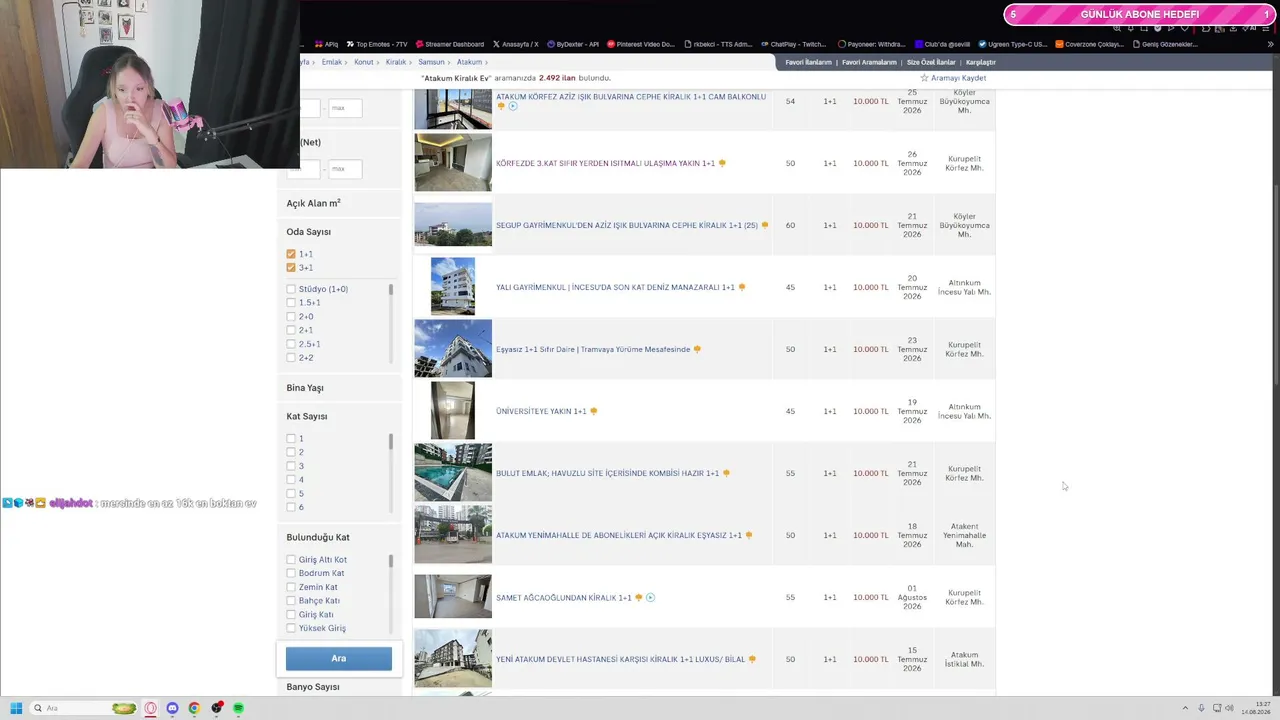Open the Karşılaştır menu item
The width and height of the screenshot is (1280, 720).
click(x=980, y=62)
